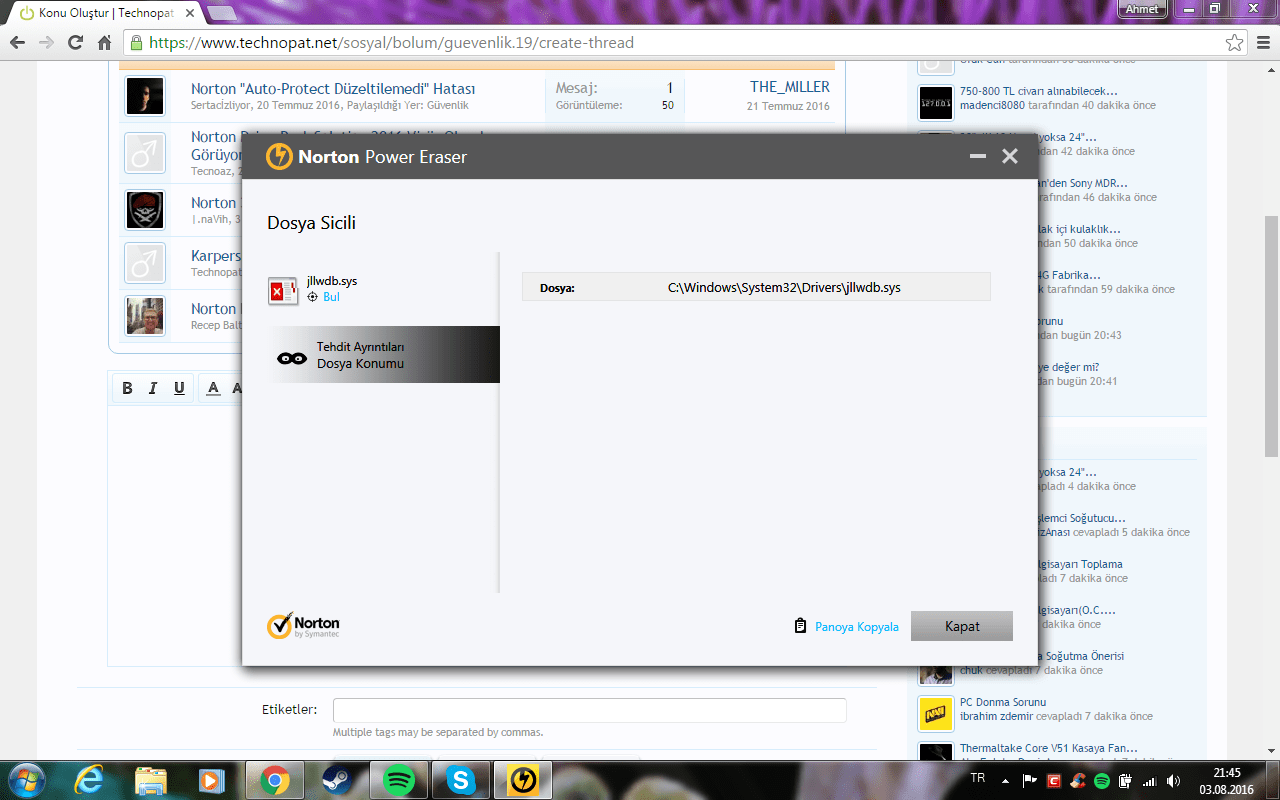Click the file path C:\Windows\System32\Drivers\jllwdb.sys
This screenshot has width=1280, height=800.
(784, 288)
